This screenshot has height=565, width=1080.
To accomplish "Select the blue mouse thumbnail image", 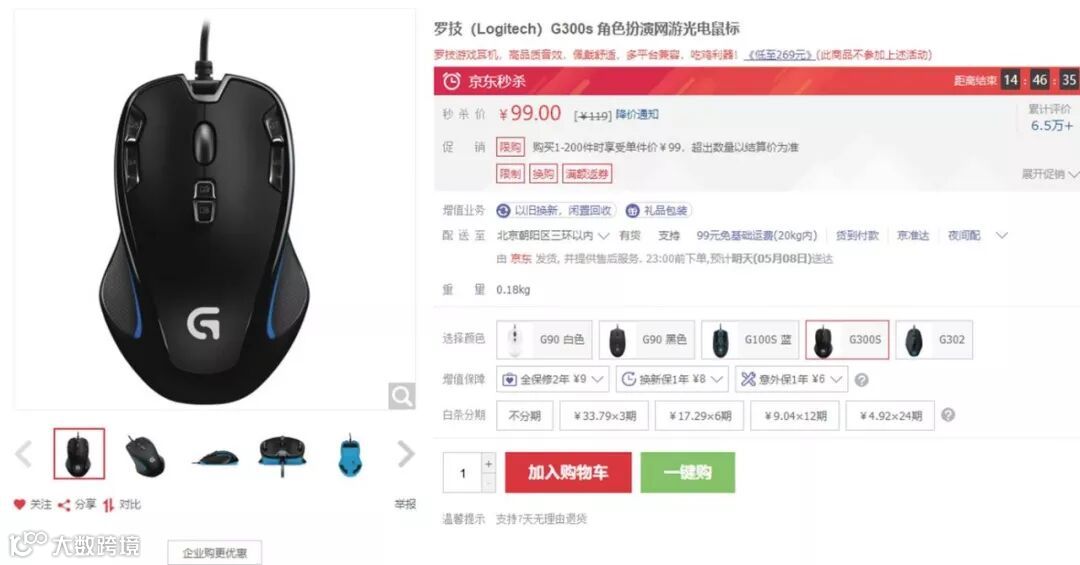I will (x=350, y=455).
